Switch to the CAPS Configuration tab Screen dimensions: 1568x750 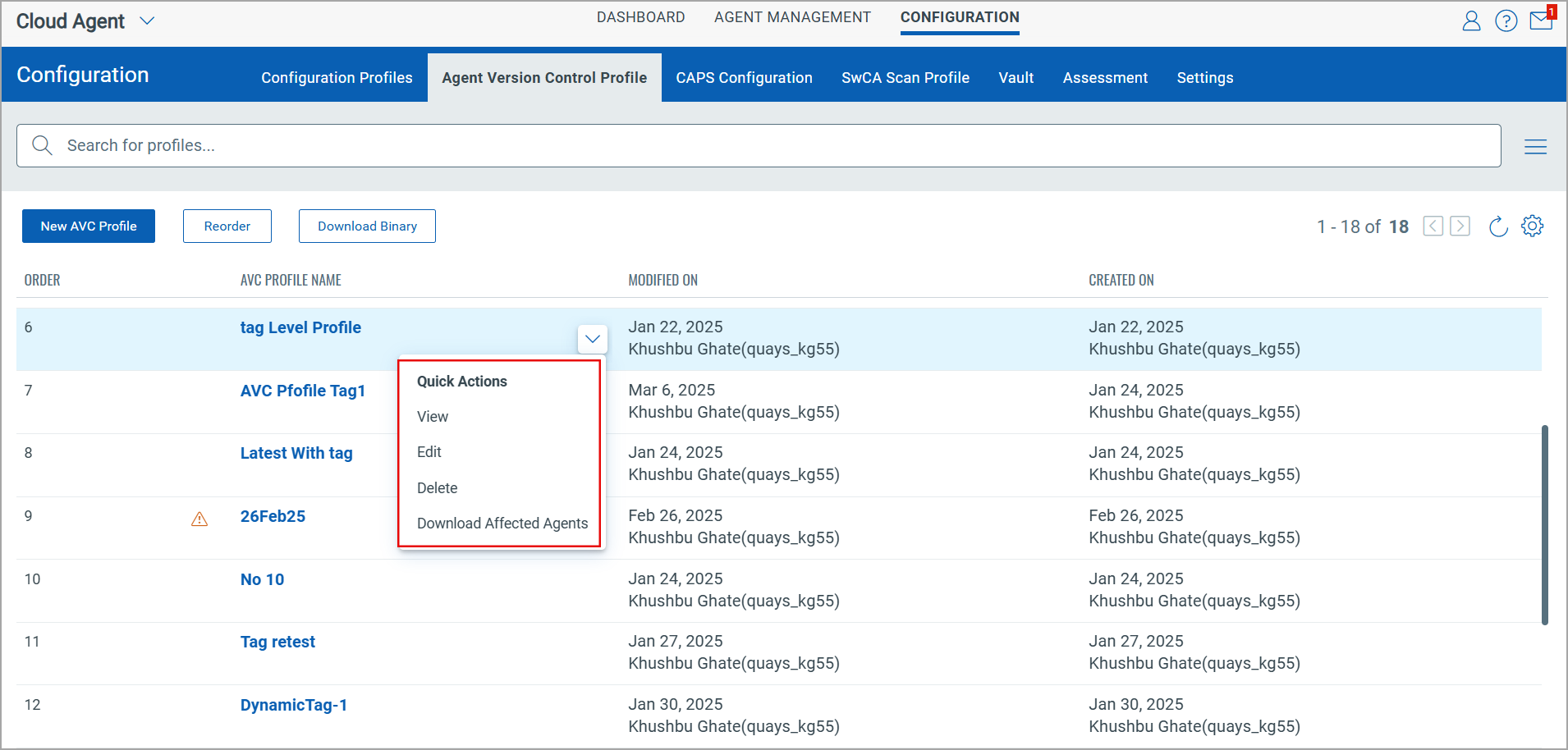click(744, 78)
